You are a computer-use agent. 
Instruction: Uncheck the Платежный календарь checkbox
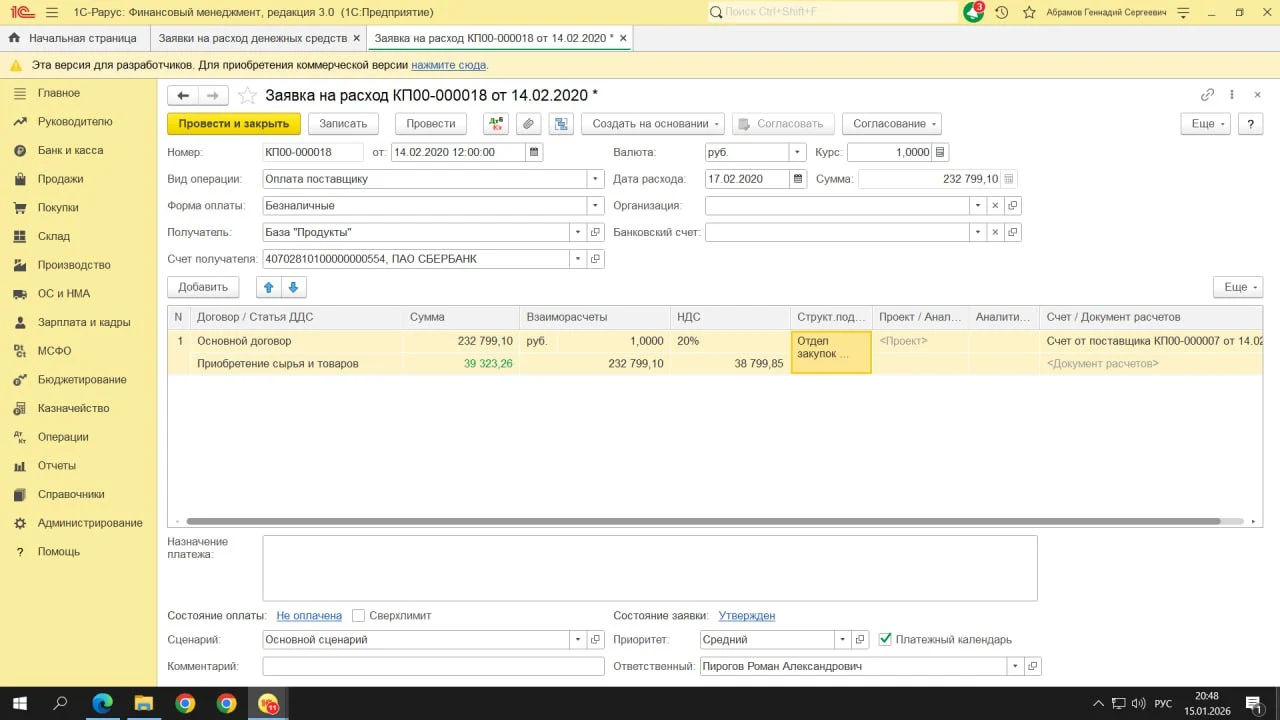885,639
